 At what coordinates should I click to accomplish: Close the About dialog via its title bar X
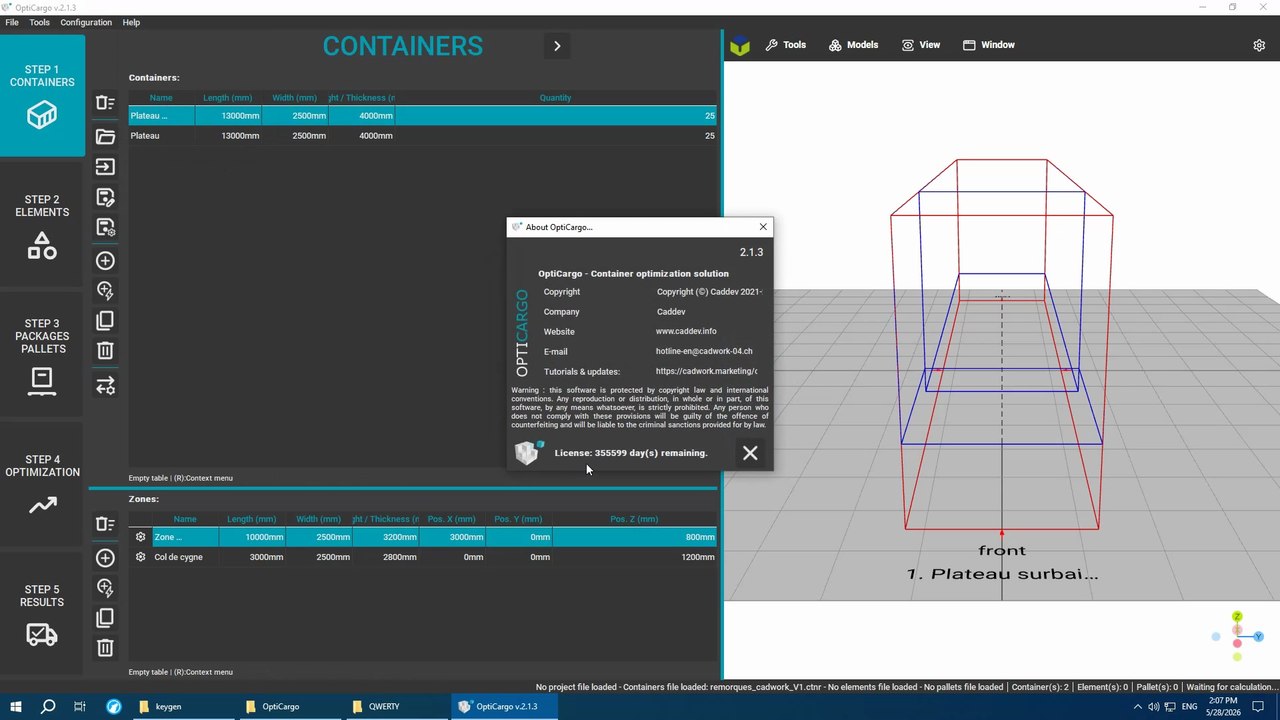763,227
